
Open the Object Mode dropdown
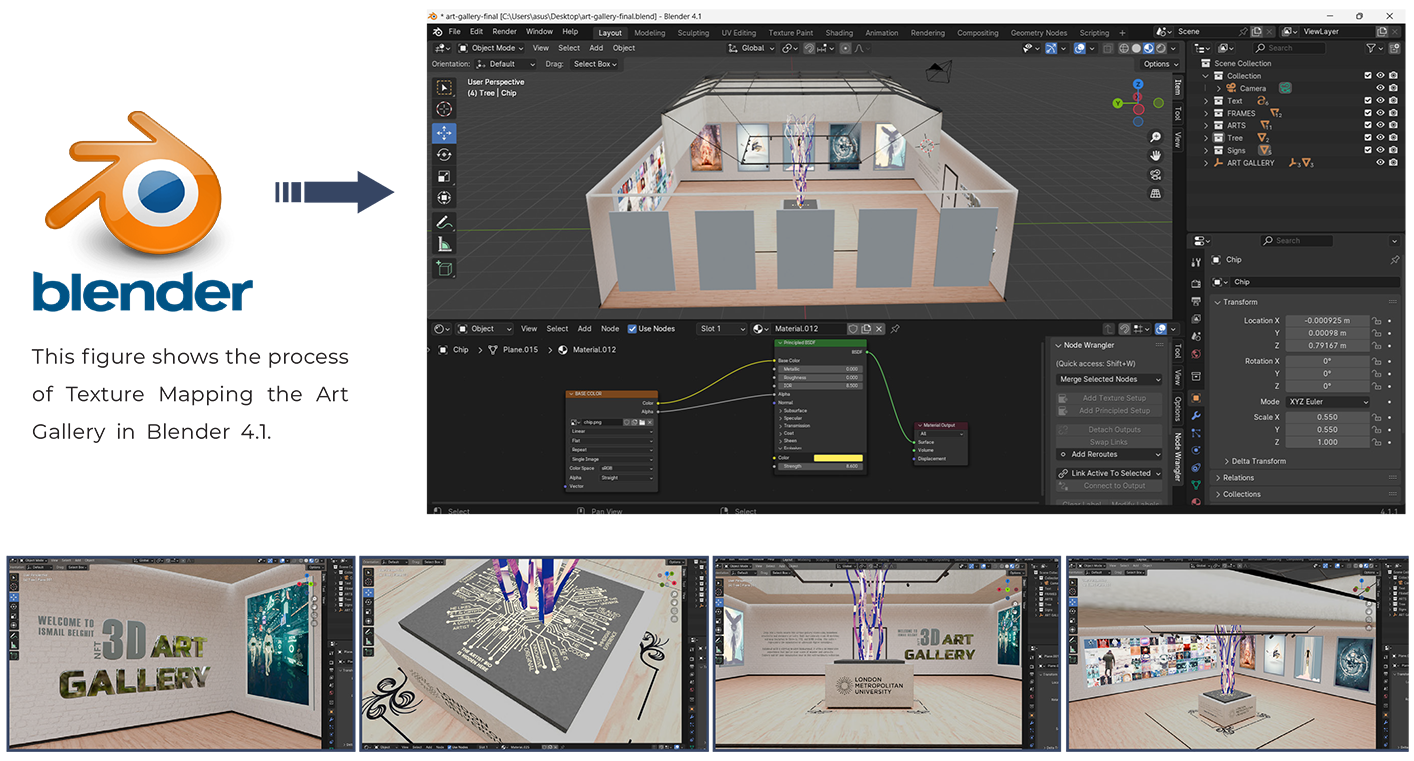(491, 48)
